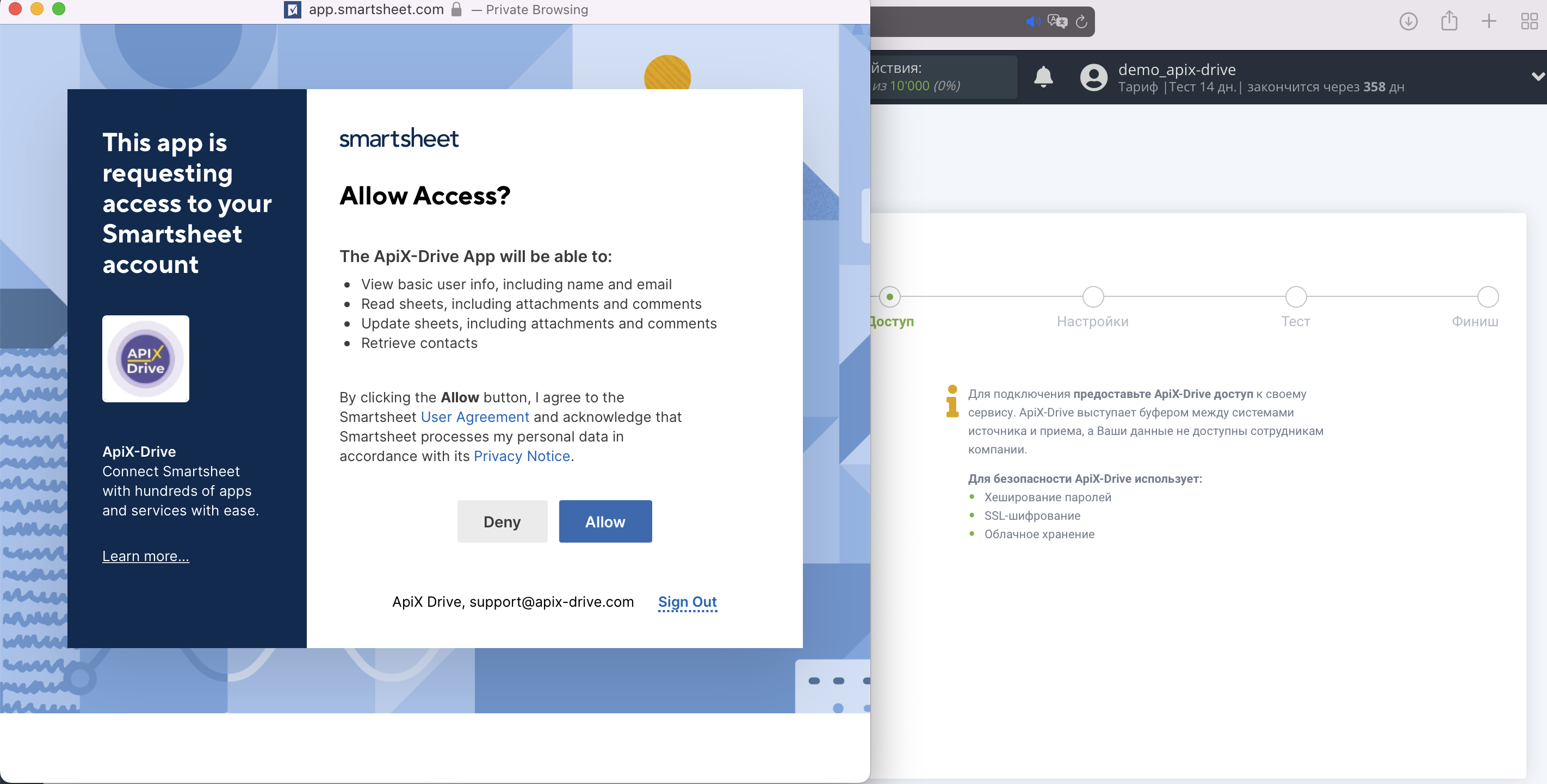Click the smartsheet logo

(x=399, y=138)
